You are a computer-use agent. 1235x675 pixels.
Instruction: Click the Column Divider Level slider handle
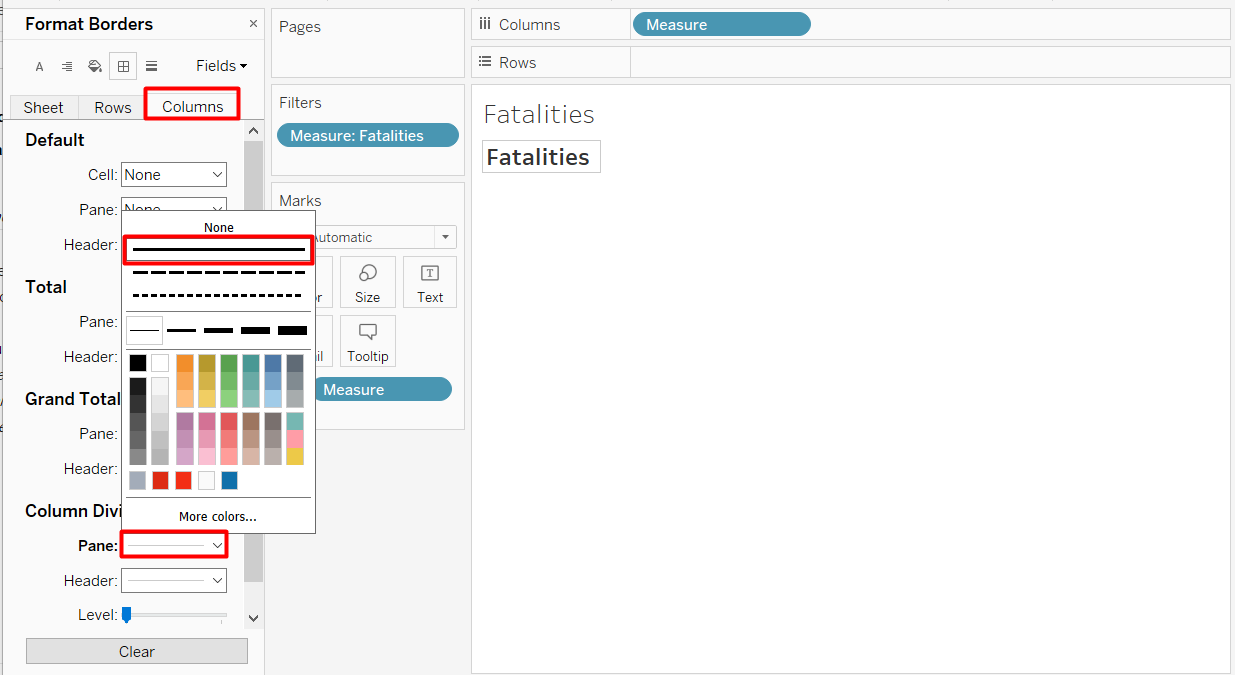pyautogui.click(x=126, y=615)
